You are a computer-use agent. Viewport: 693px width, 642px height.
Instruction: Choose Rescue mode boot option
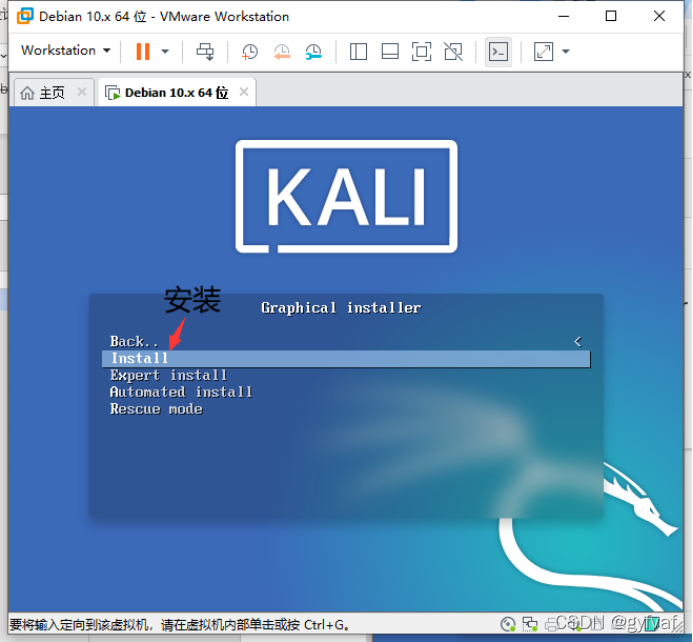tap(156, 409)
